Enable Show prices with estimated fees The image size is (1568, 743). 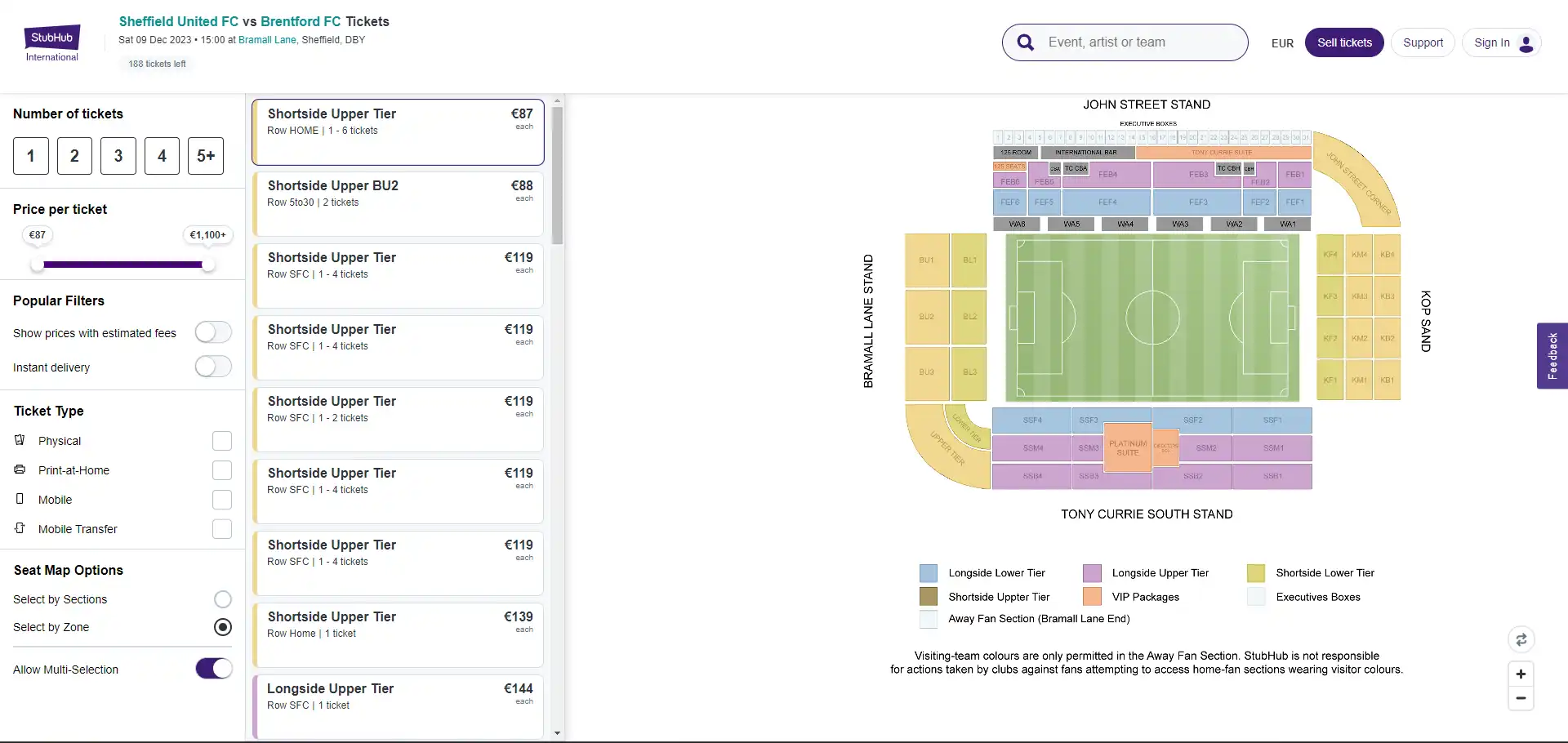[x=212, y=332]
